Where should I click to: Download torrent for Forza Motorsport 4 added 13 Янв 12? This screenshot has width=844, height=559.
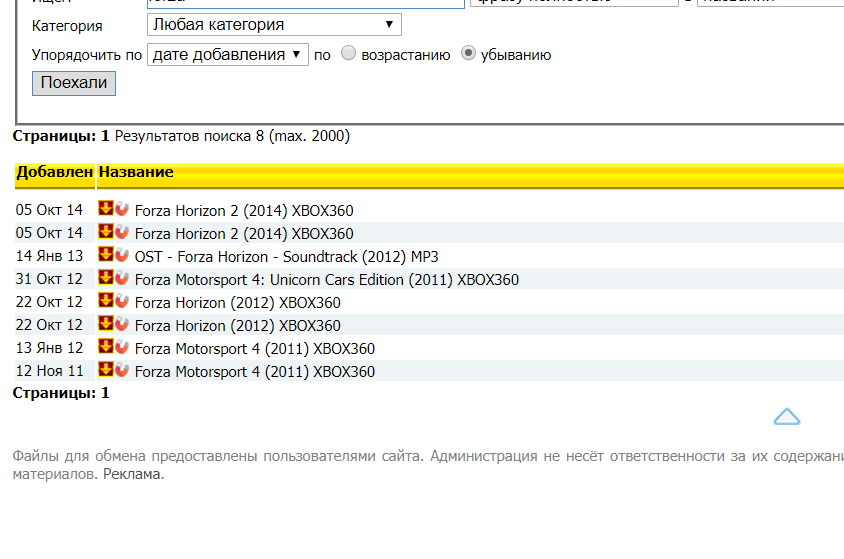tap(106, 346)
